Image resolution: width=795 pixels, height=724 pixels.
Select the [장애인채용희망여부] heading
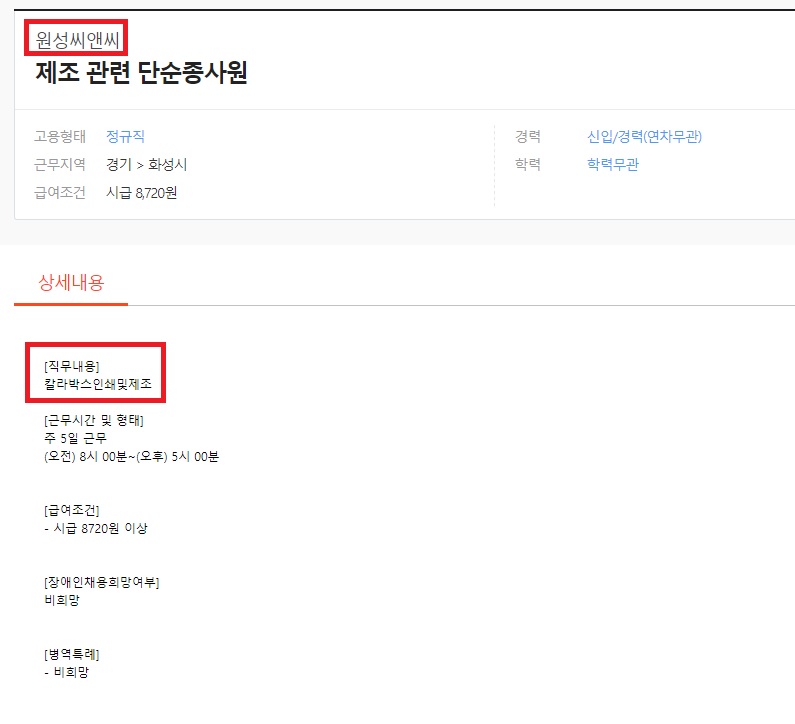pyautogui.click(x=101, y=582)
